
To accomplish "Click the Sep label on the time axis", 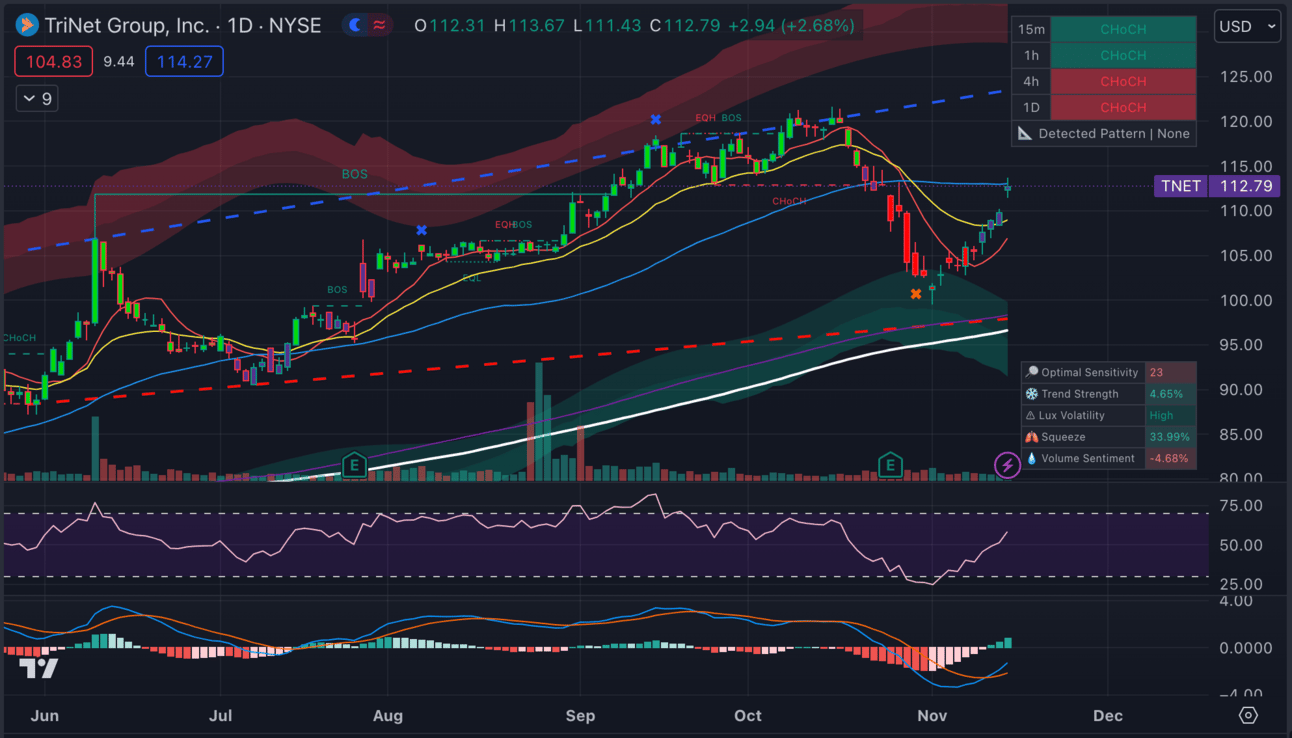I will (x=580, y=716).
